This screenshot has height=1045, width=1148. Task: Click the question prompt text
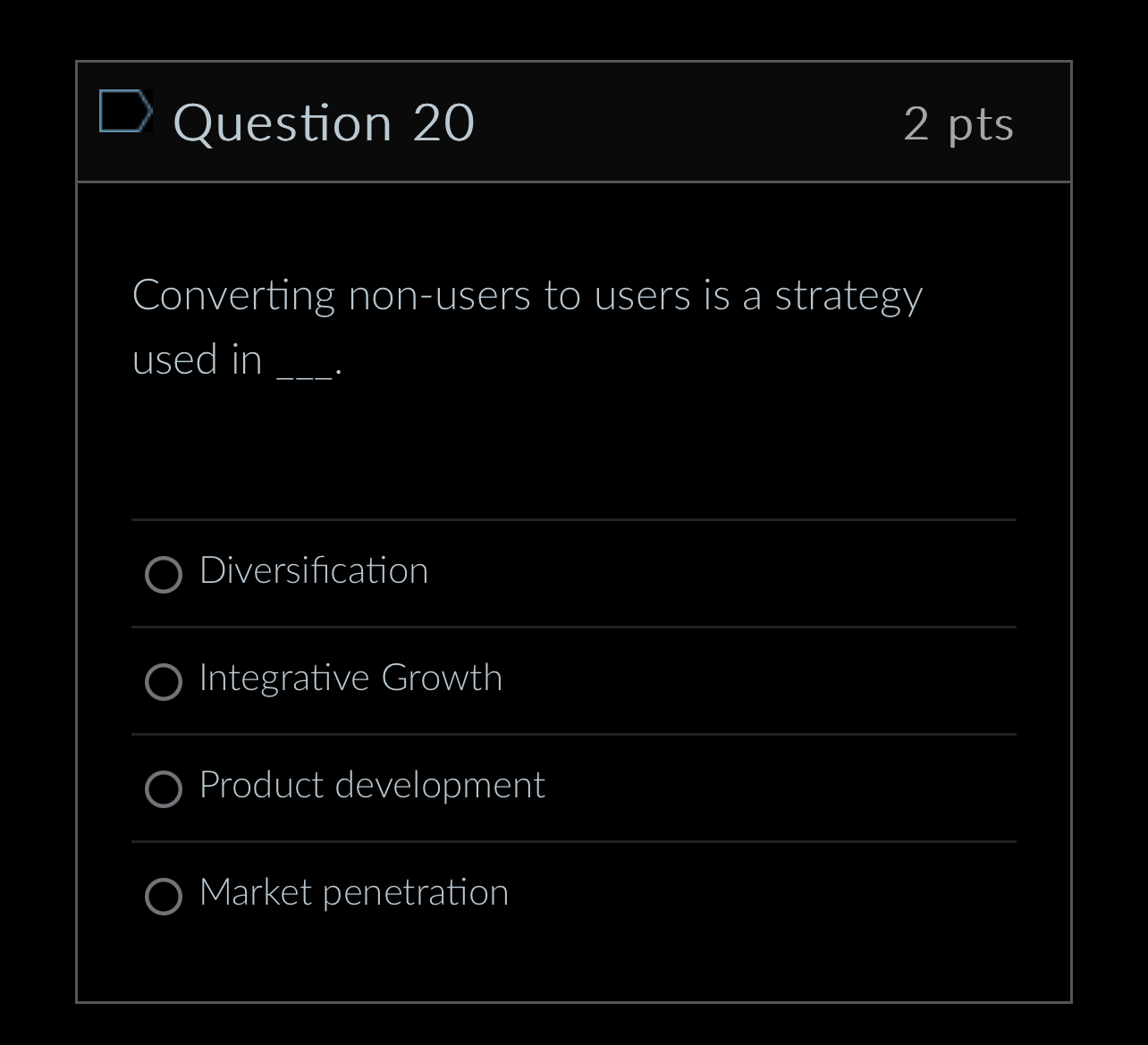coord(528,295)
